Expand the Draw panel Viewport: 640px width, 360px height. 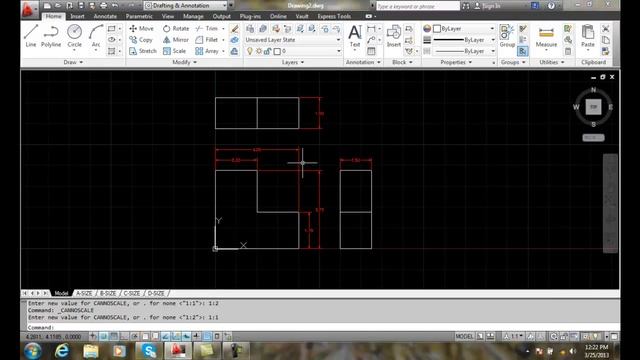[73, 62]
